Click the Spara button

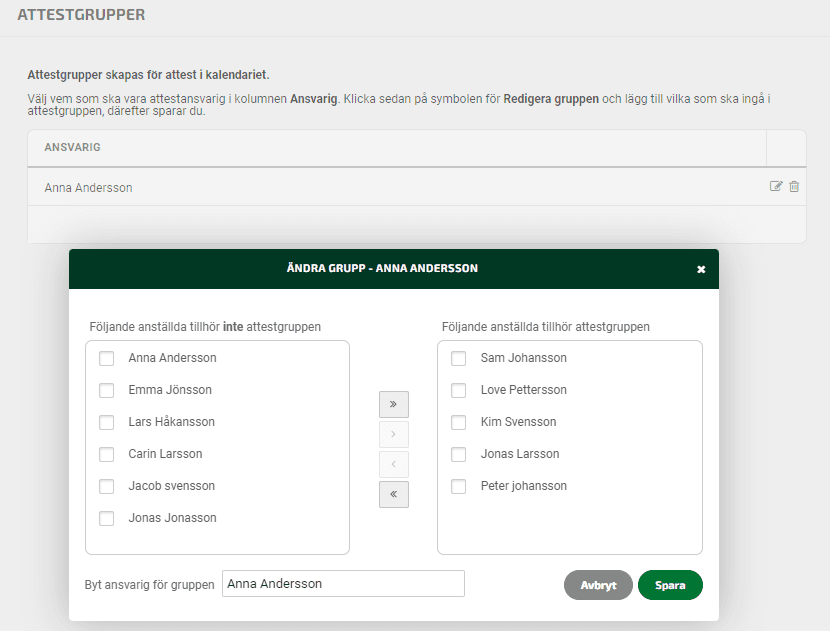pyautogui.click(x=670, y=585)
